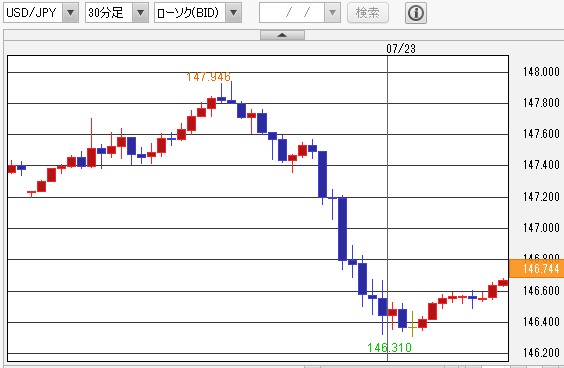Click the 146.200 price axis label
Image resolution: width=564 pixels, height=368 pixels.
[x=541, y=353]
